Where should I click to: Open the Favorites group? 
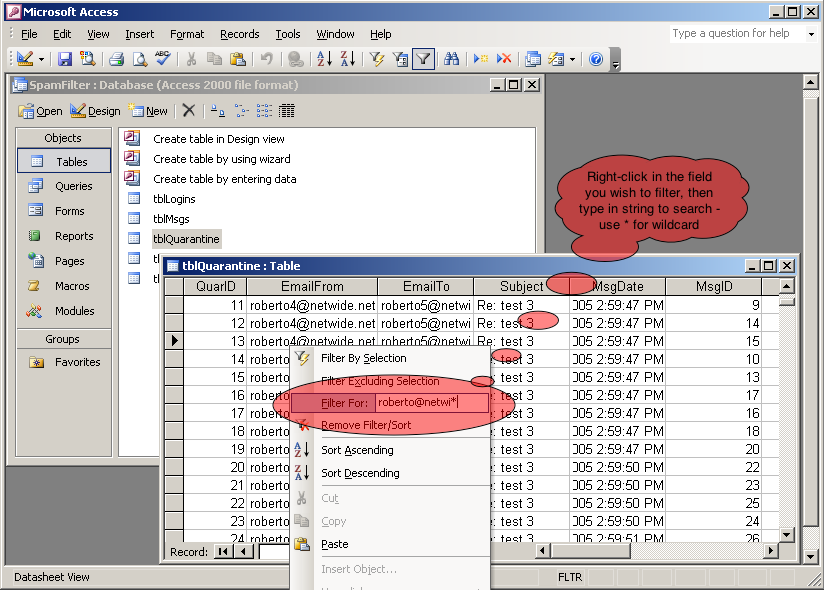tap(64, 362)
